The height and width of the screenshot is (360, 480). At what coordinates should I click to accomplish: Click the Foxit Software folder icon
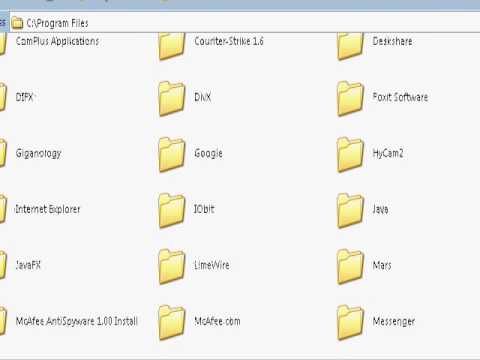click(350, 98)
